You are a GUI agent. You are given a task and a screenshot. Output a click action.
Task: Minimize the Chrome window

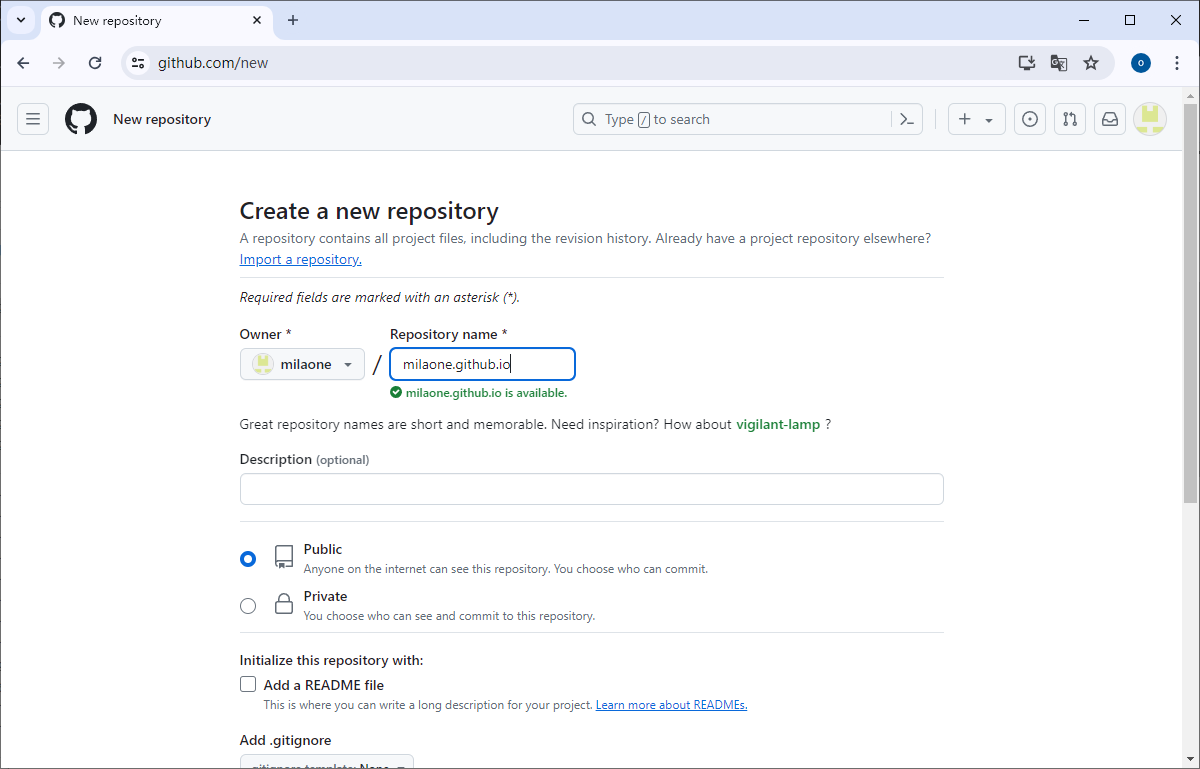click(1084, 20)
